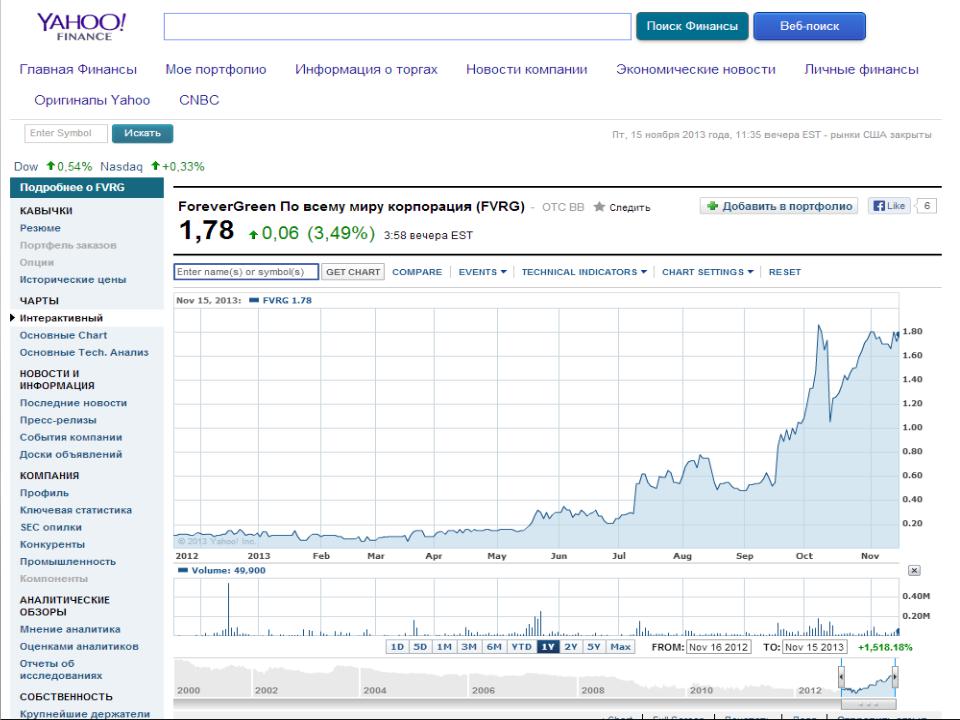The width and height of the screenshot is (960, 720).
Task: Open Конкуренты link
Action: (x=53, y=544)
